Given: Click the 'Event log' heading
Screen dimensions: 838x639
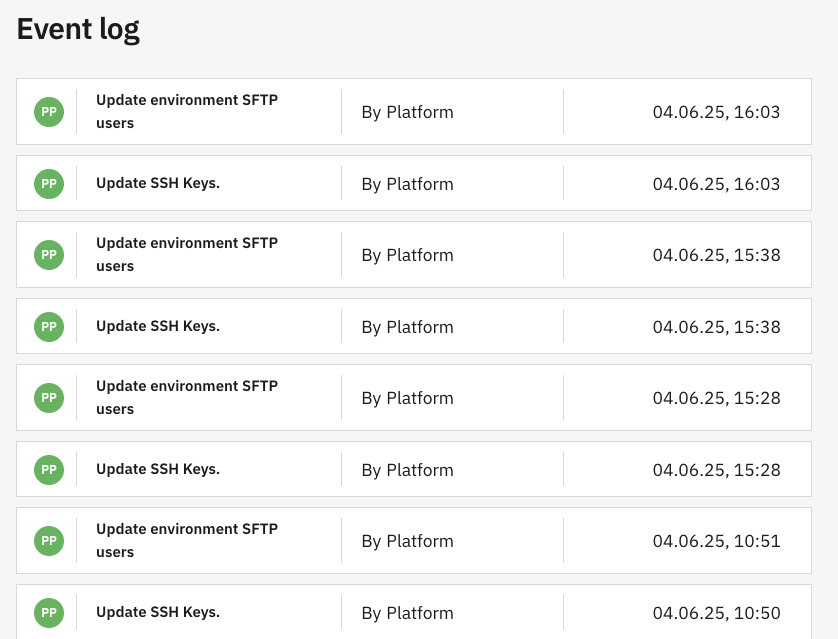Looking at the screenshot, I should (x=78, y=30).
